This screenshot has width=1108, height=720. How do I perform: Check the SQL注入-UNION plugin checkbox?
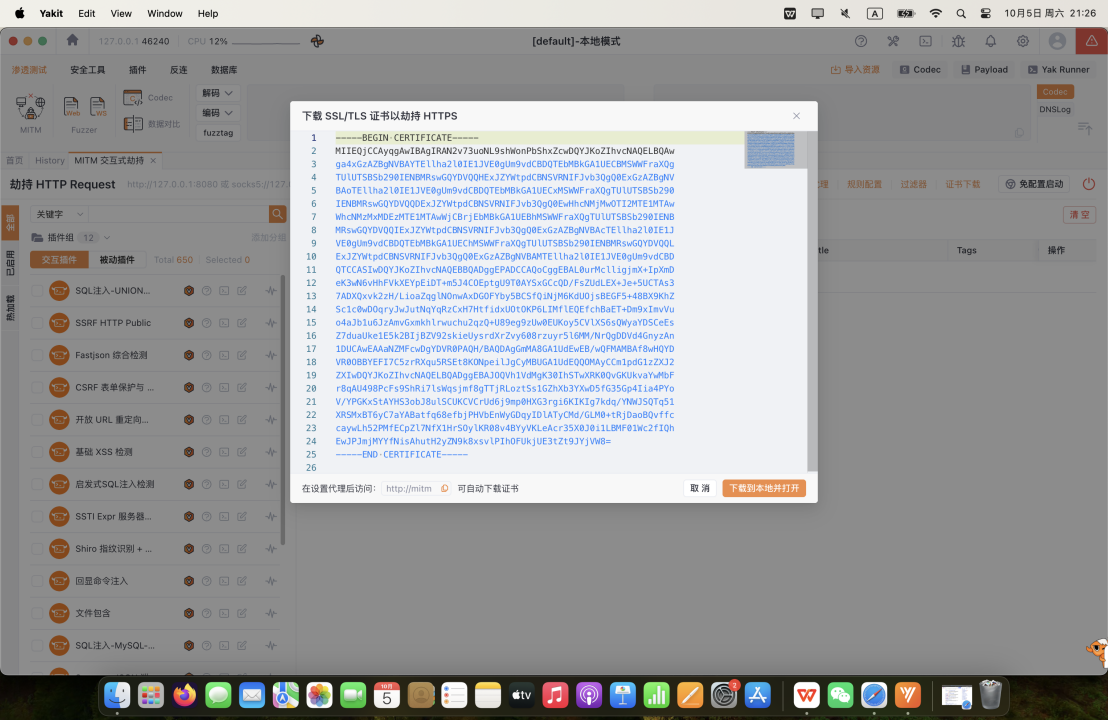coord(37,291)
